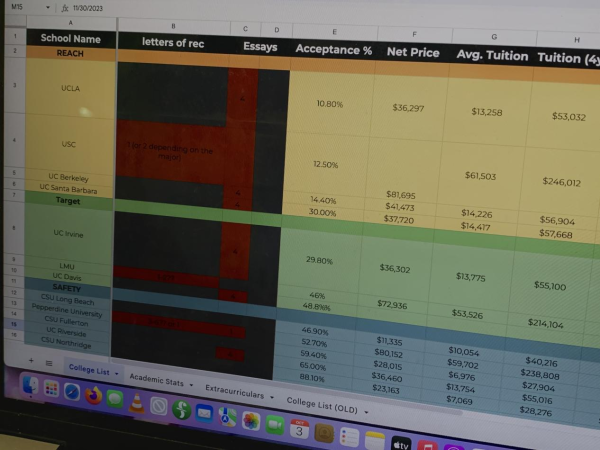Add a new sheet with plus icon
Screen dimensions: 600x450
click(31, 360)
